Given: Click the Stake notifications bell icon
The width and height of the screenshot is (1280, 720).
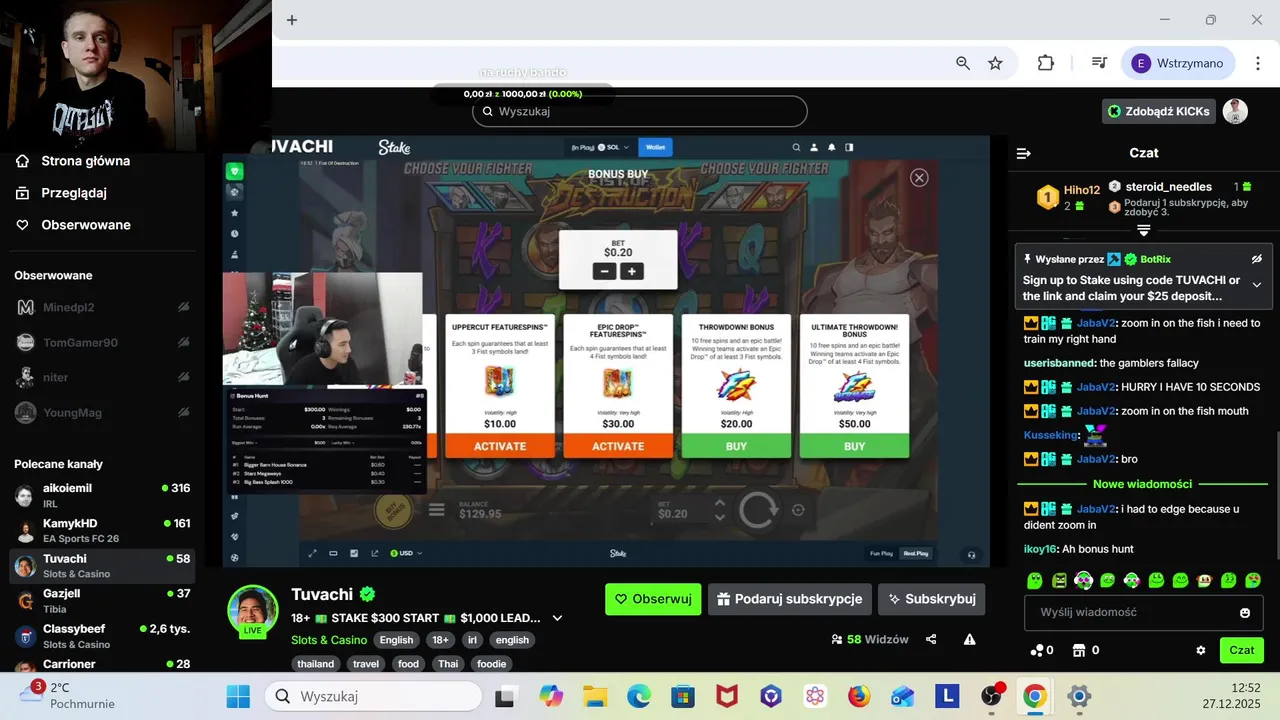Looking at the screenshot, I should coord(832,147).
